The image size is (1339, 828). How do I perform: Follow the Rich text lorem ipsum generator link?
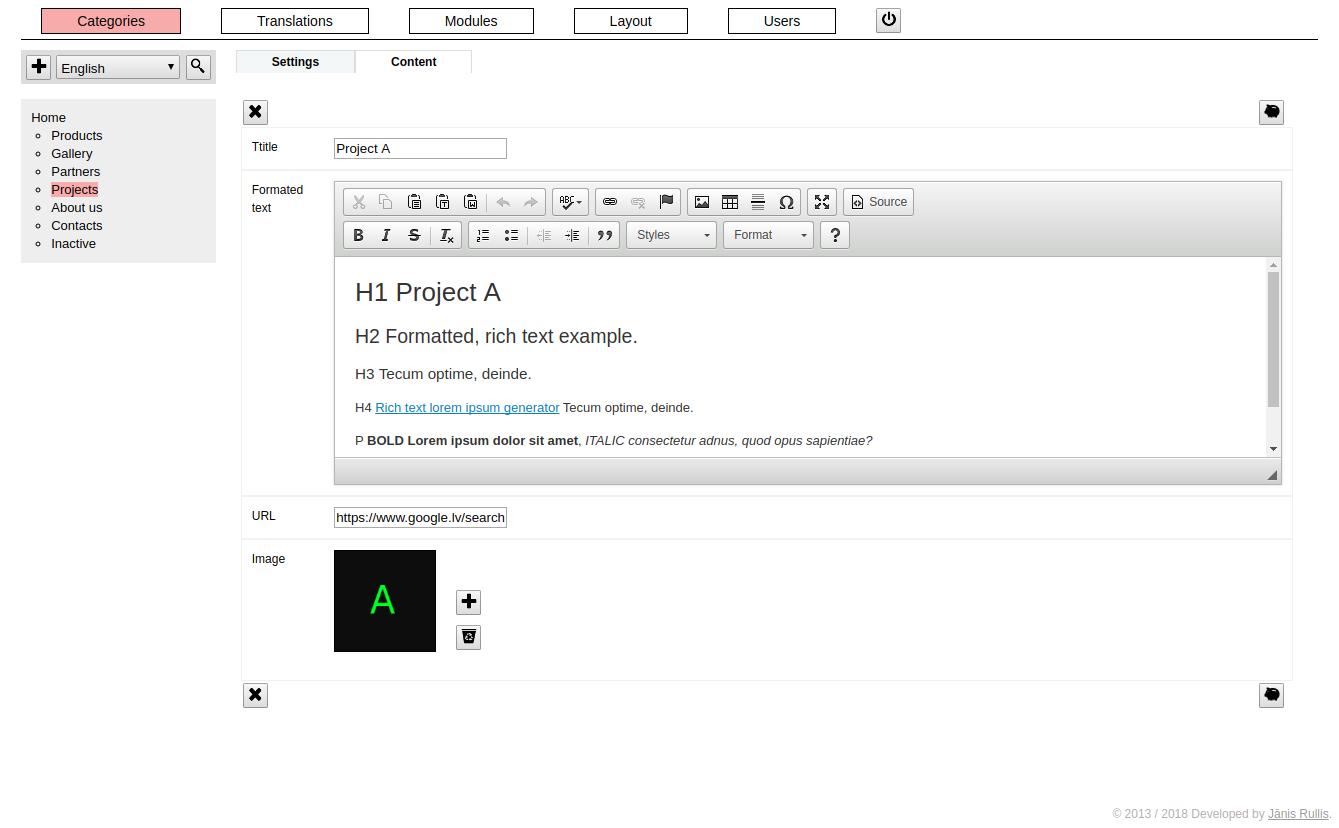point(467,408)
